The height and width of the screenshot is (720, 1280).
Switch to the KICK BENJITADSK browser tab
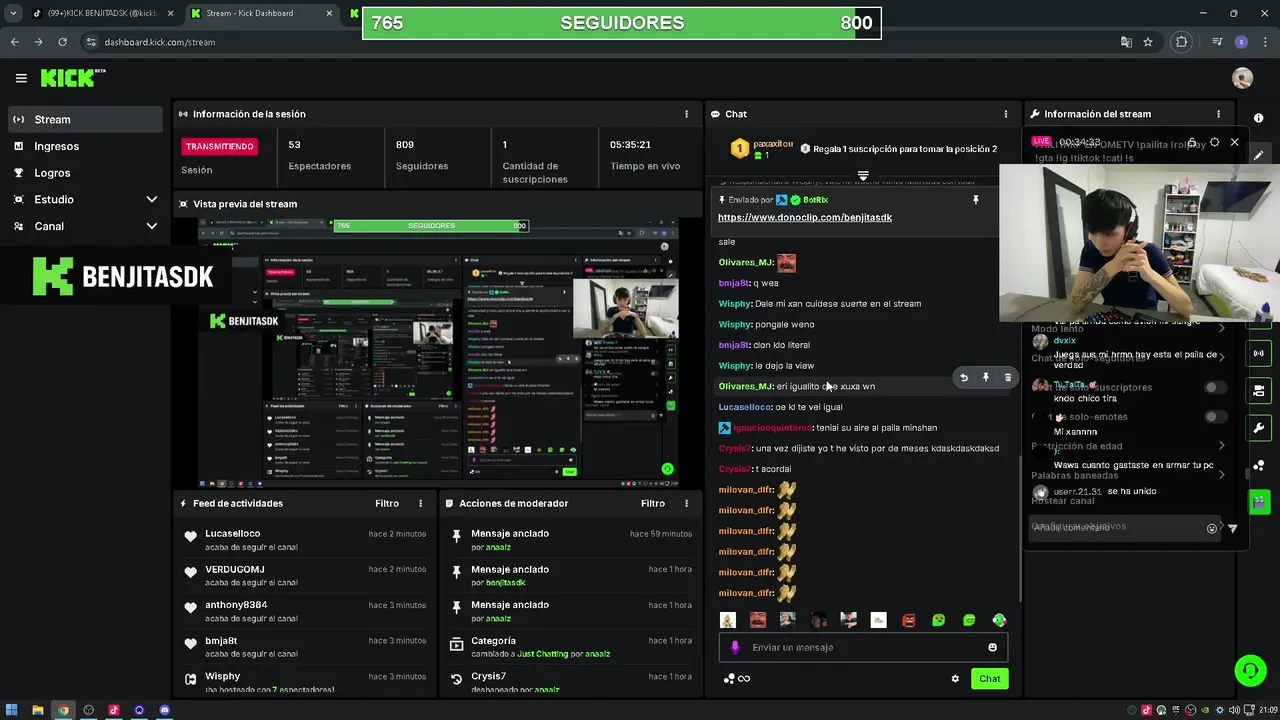102,13
